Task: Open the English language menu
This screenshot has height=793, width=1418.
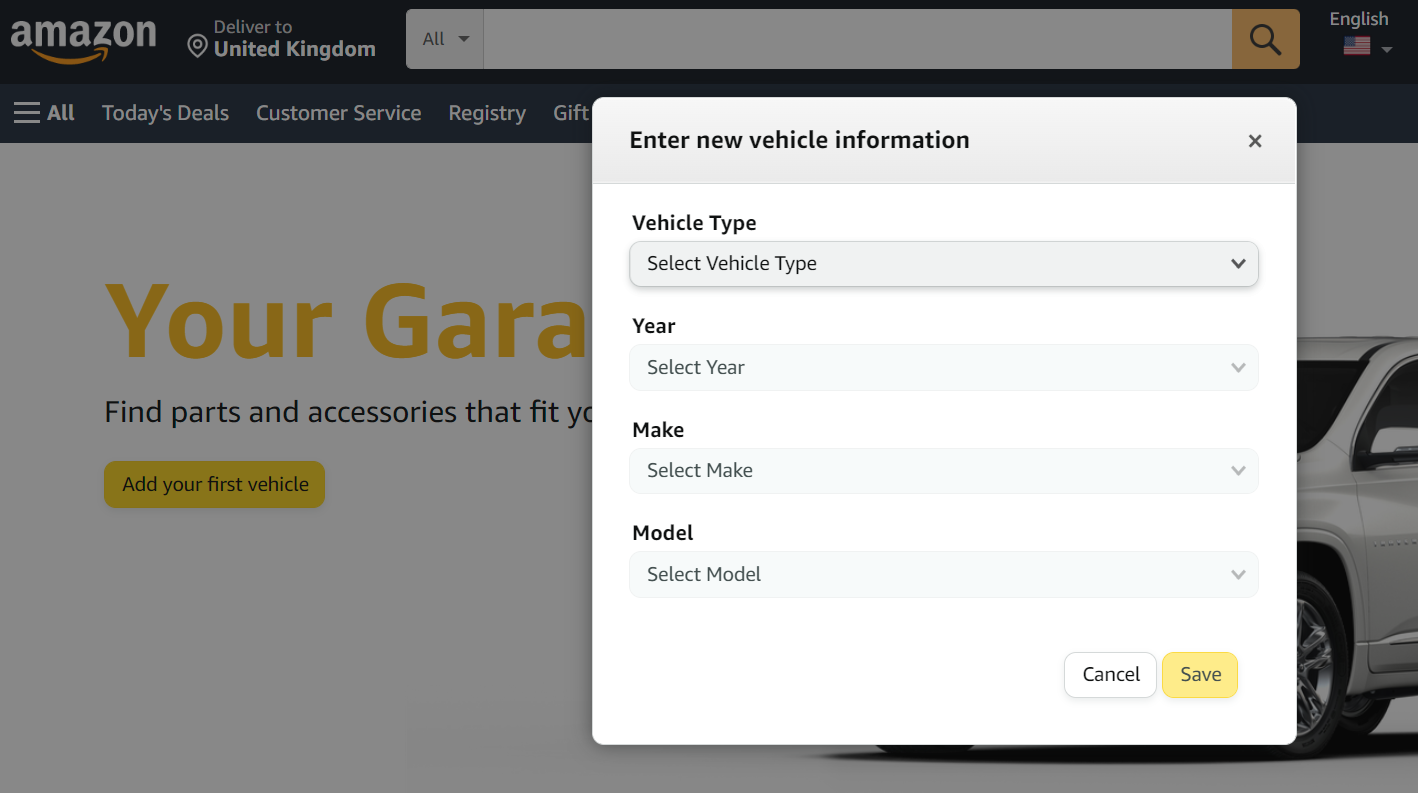Action: 1359,18
